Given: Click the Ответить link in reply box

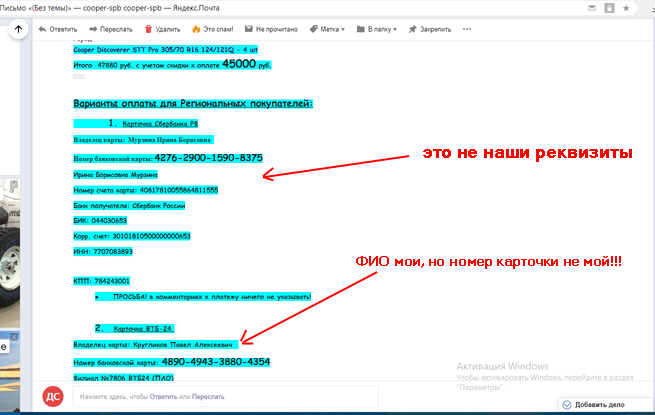Looking at the screenshot, I should click(163, 397).
